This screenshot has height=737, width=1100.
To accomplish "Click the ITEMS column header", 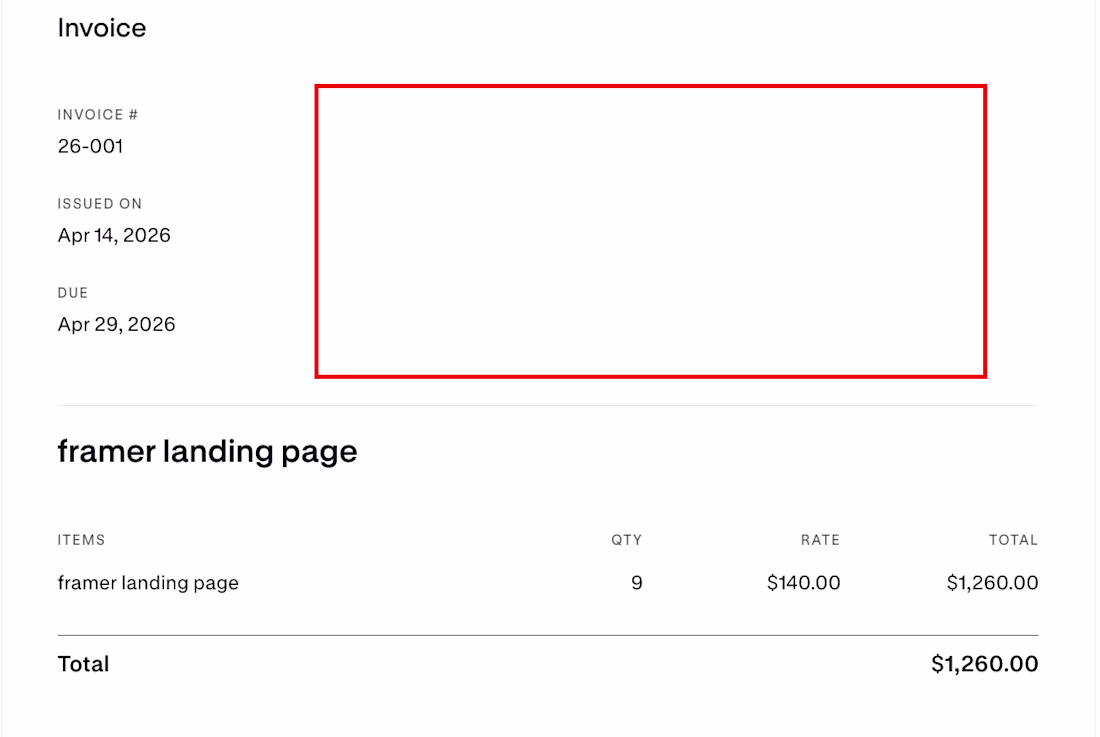I will point(81,540).
